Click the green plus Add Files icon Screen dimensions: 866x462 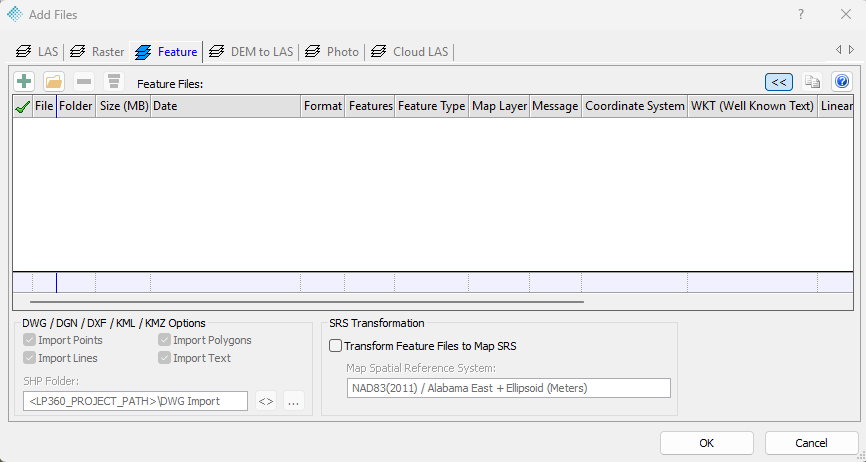tap(24, 82)
